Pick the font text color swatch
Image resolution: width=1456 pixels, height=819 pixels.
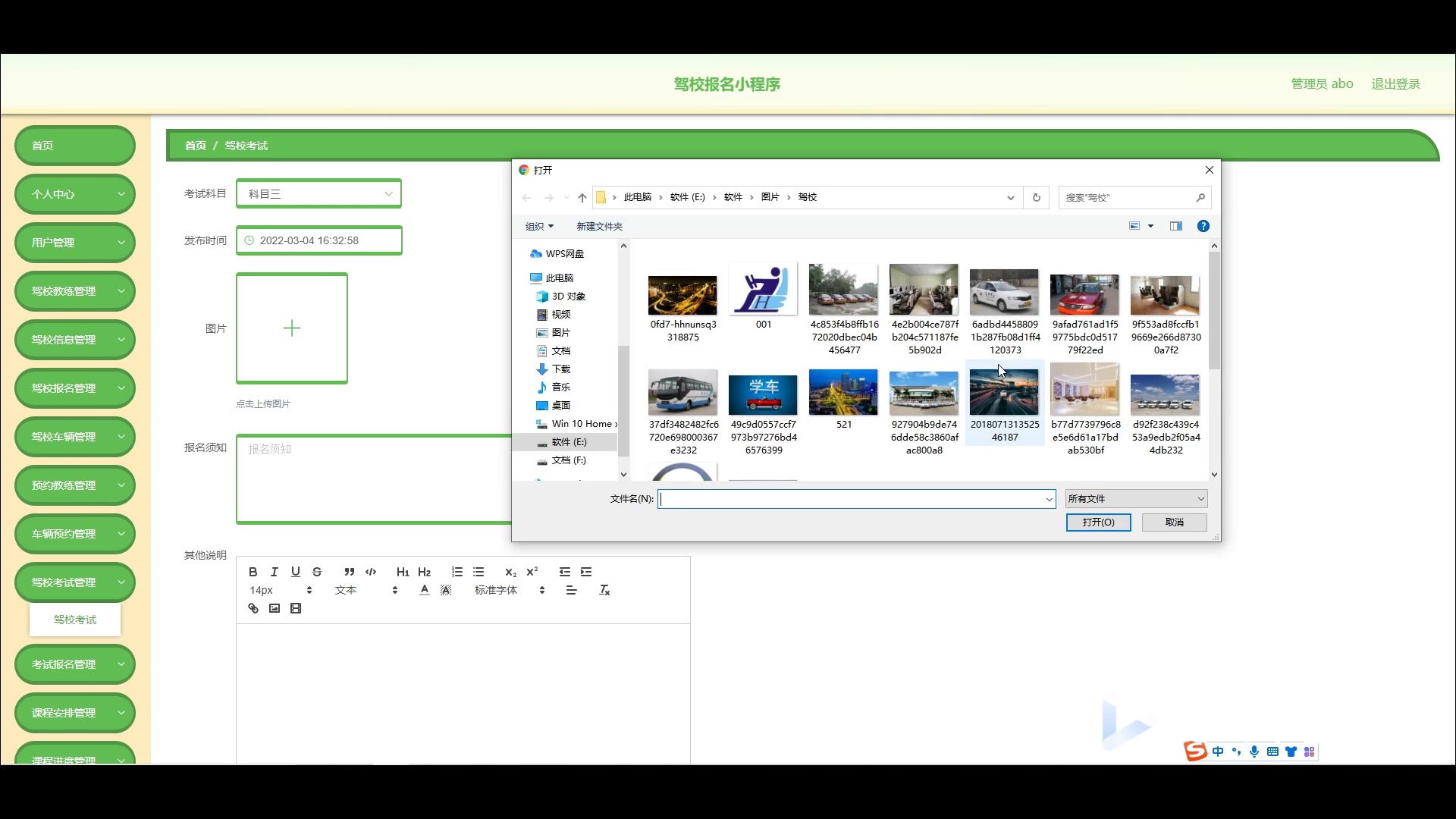pyautogui.click(x=425, y=590)
